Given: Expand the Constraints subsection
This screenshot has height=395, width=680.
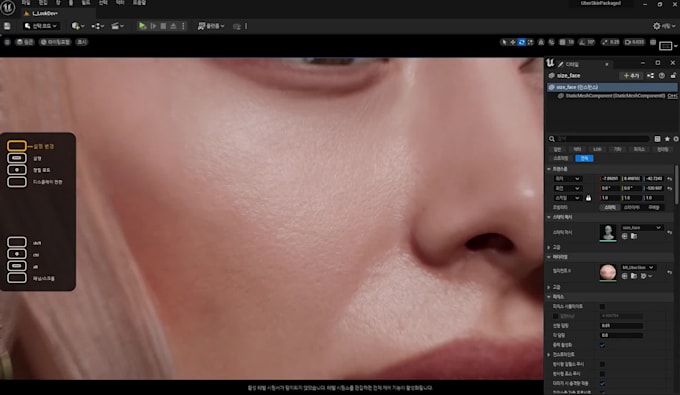Looking at the screenshot, I should click(x=549, y=355).
